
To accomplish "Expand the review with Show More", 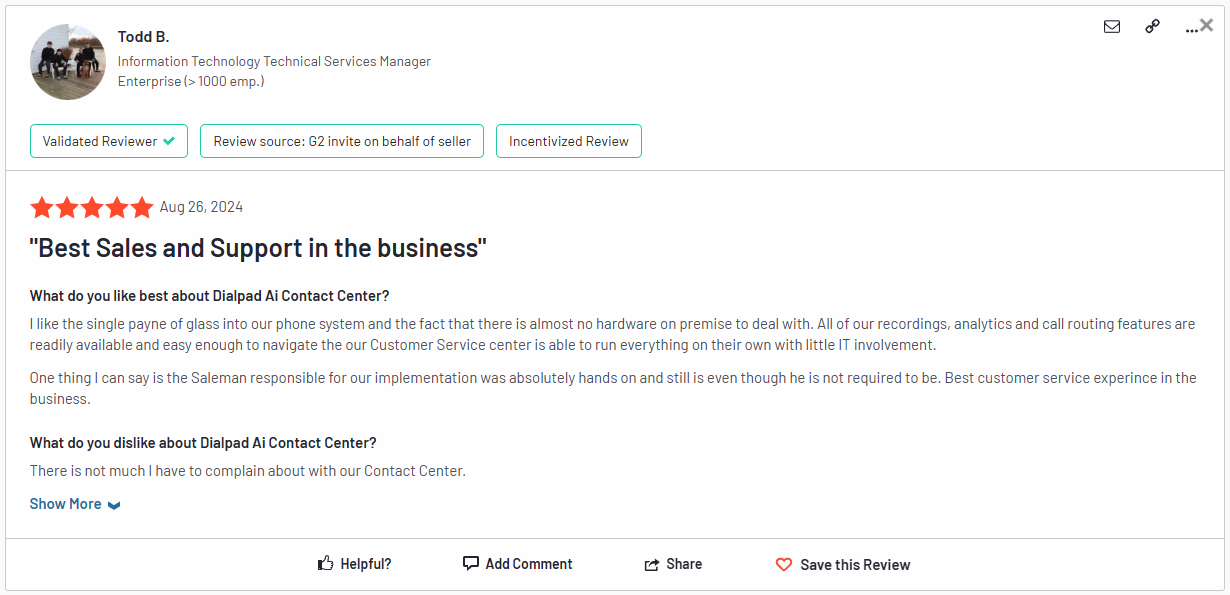I will pos(65,503).
